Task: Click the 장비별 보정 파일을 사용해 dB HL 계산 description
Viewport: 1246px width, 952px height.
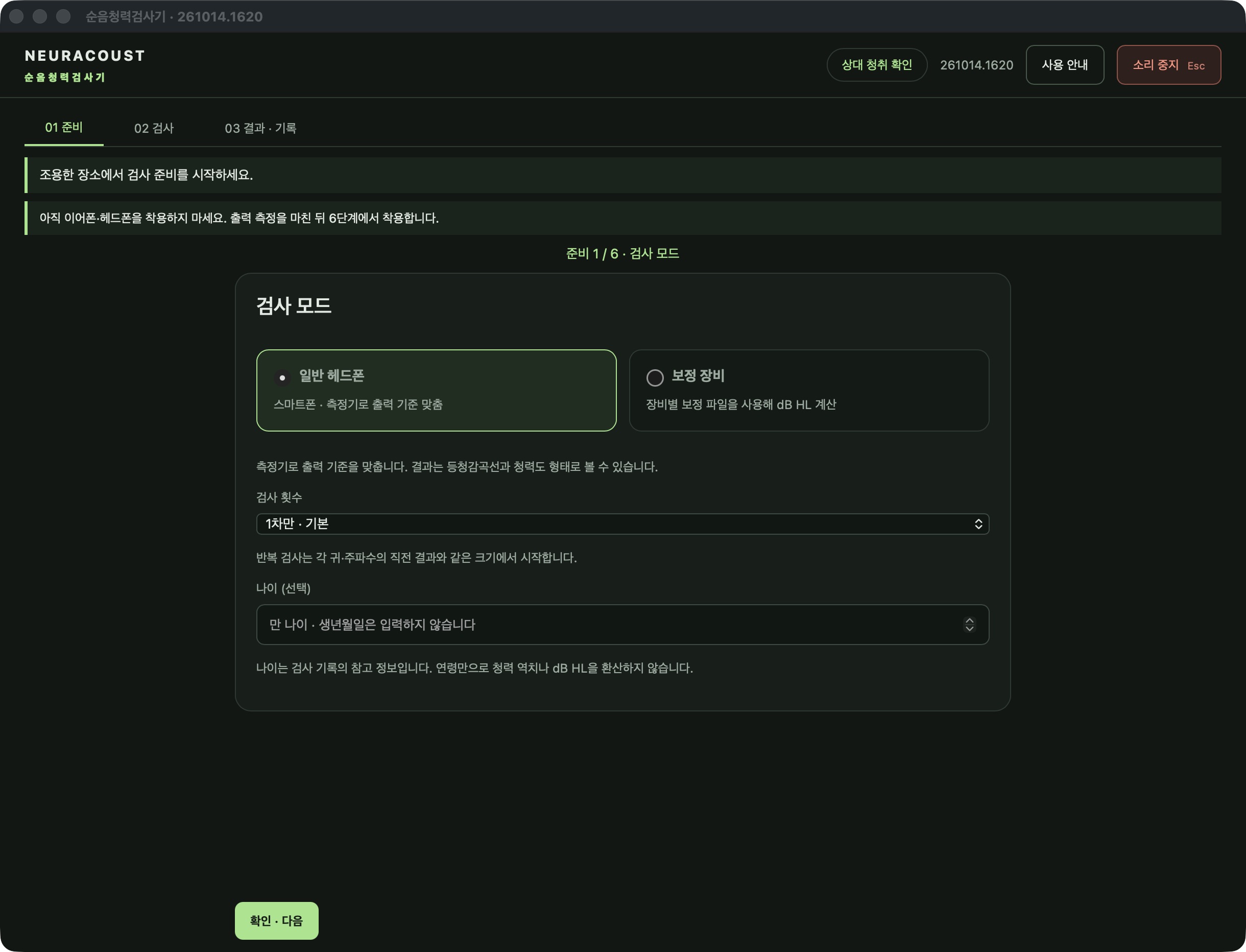Action: [740, 404]
